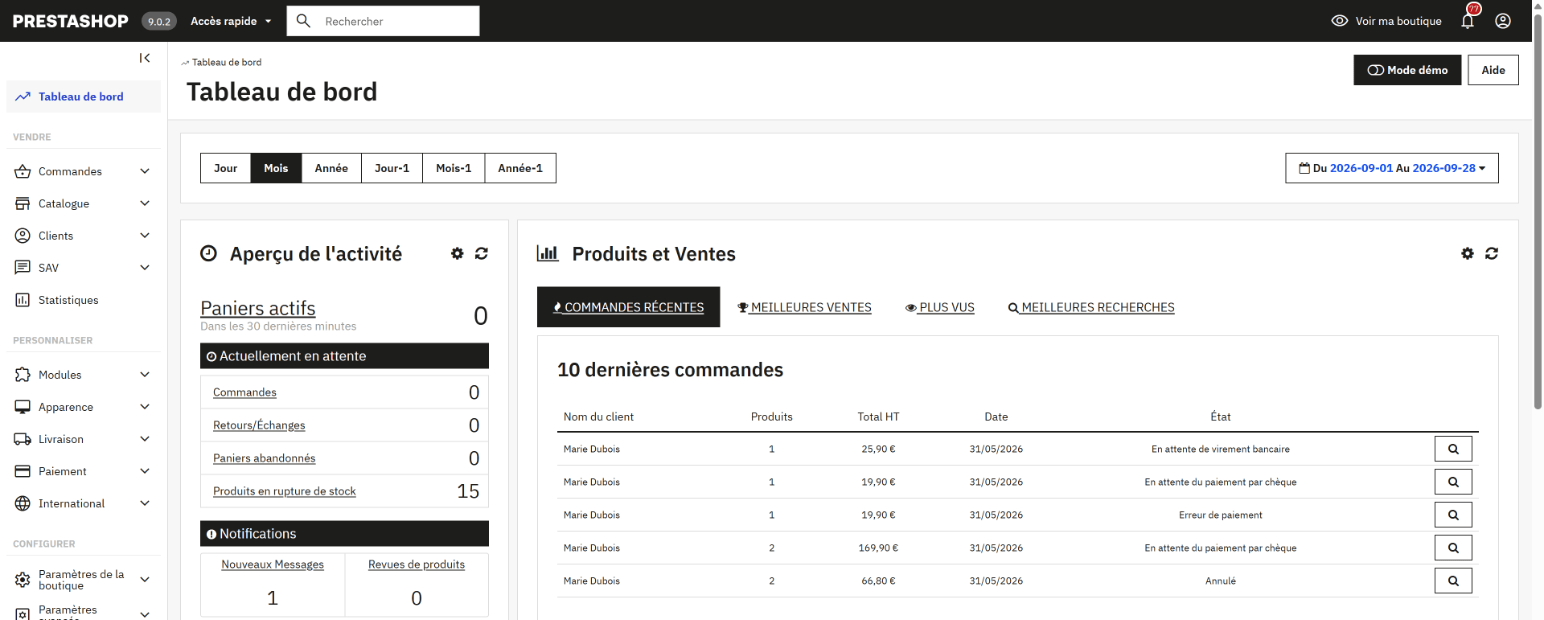This screenshot has height=620, width=1544.
Task: Switch to the Commandes récentes tab
Action: (x=628, y=307)
